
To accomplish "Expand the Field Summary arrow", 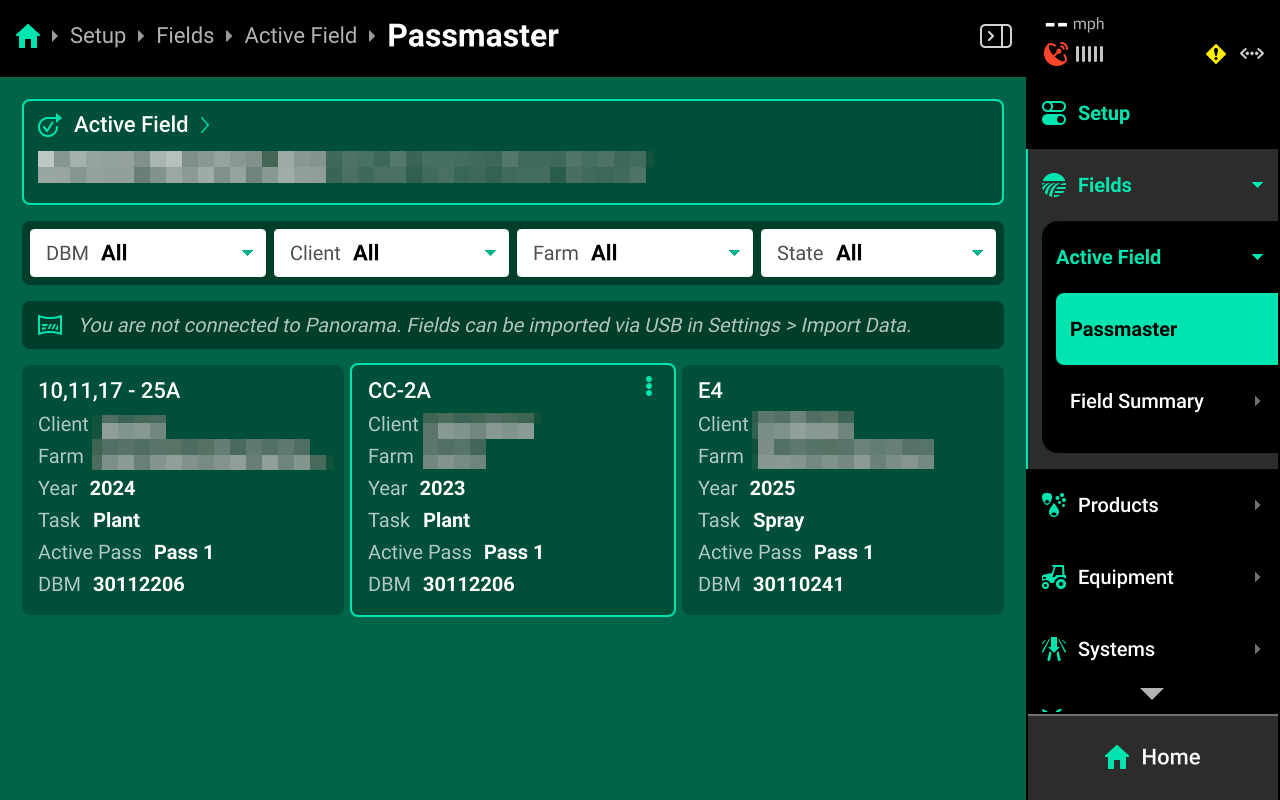I will [x=1258, y=401].
